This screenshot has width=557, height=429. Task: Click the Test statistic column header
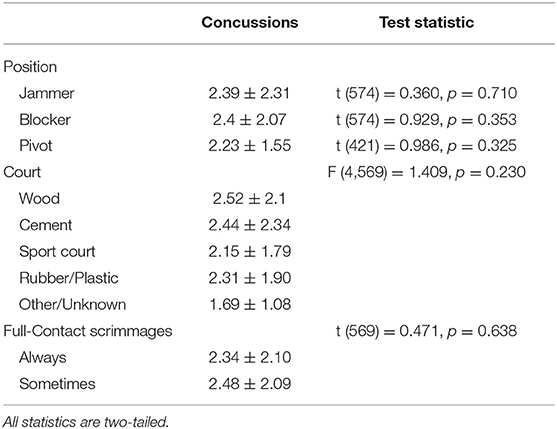coord(426,22)
